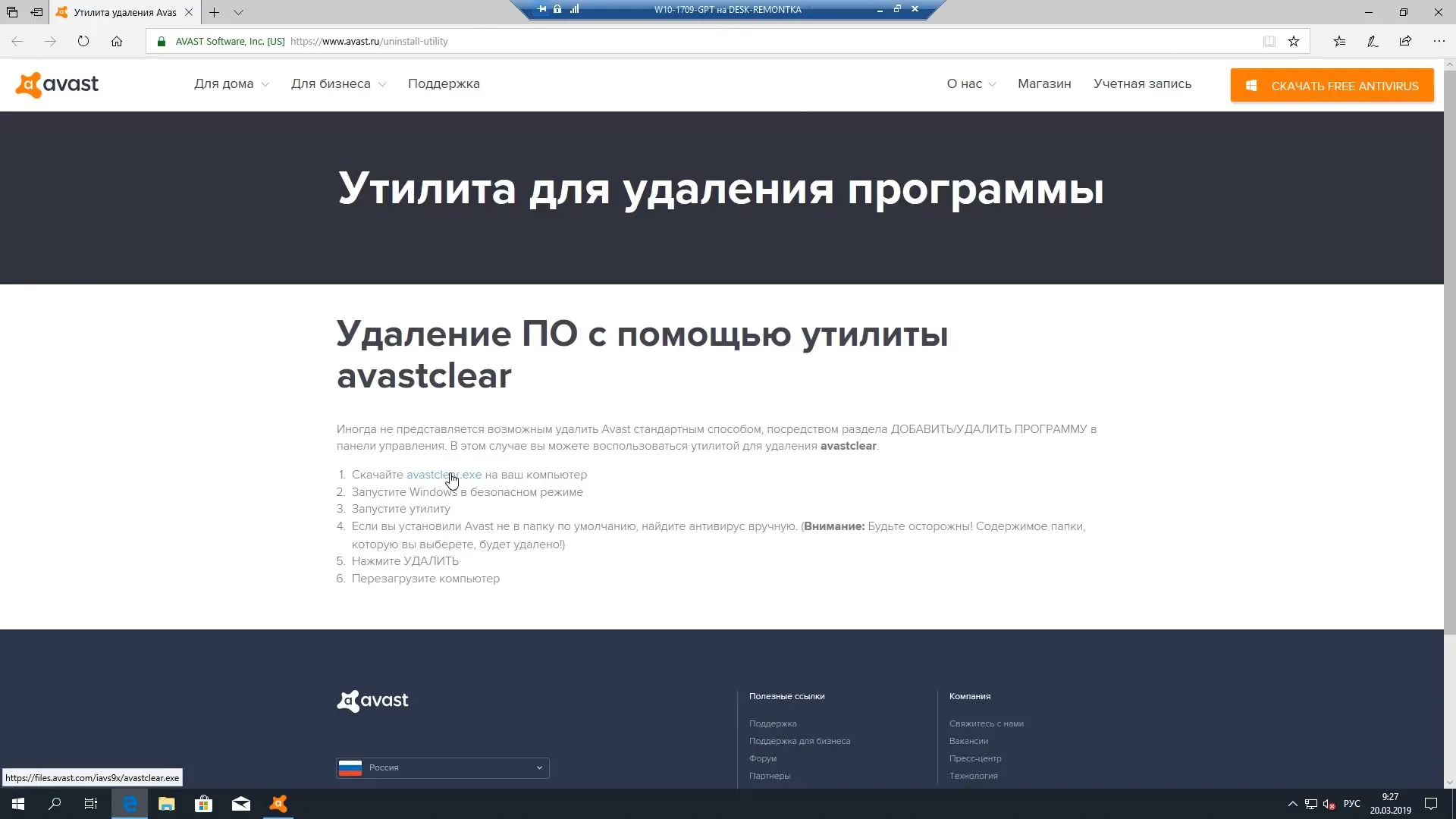This screenshot has width=1456, height=819.
Task: Open the Поддержка menu item
Action: [444, 84]
